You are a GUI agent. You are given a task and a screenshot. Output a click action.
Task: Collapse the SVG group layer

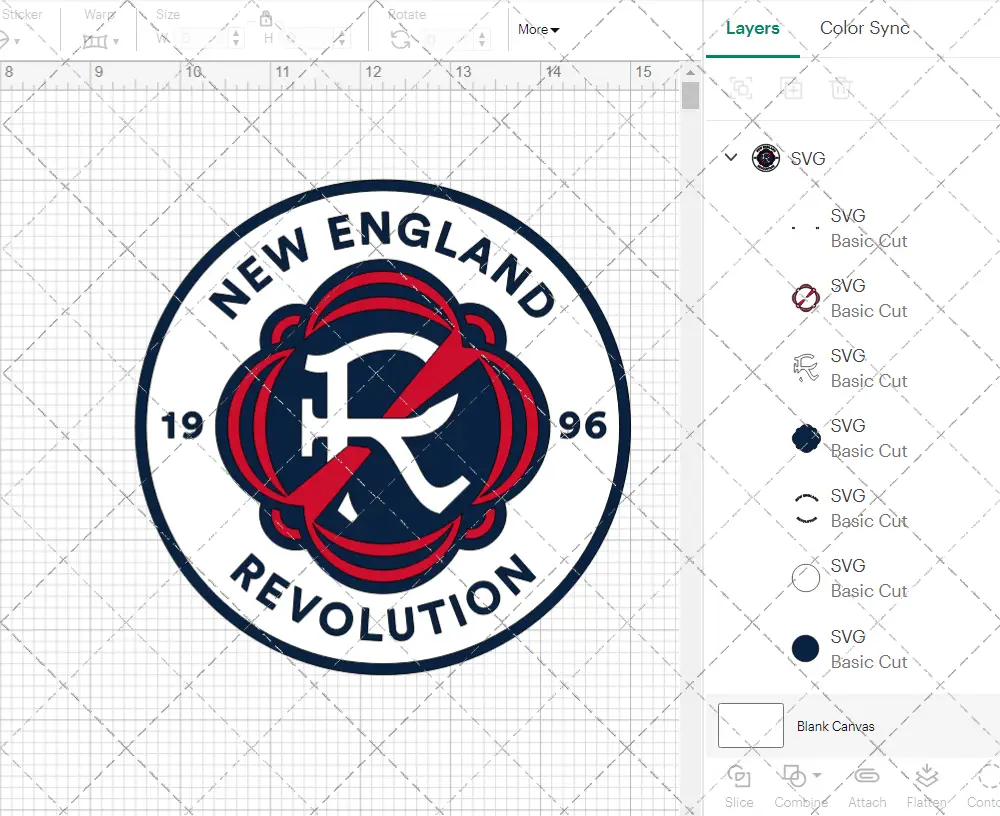point(731,157)
